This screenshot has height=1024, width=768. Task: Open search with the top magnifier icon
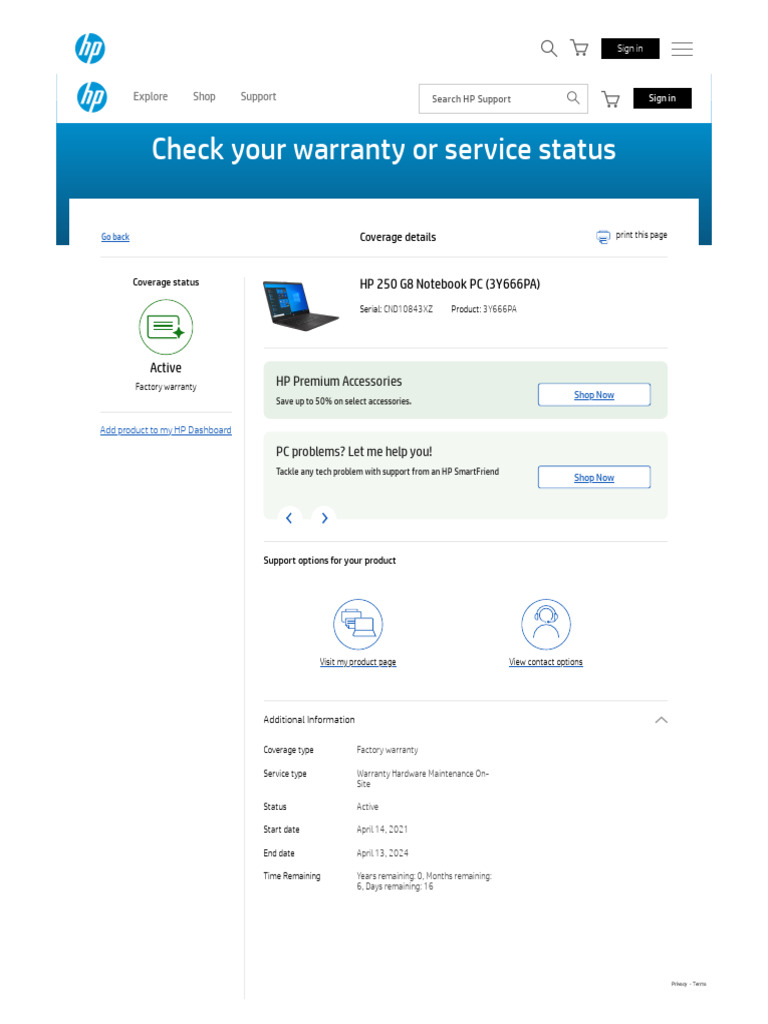(x=549, y=48)
